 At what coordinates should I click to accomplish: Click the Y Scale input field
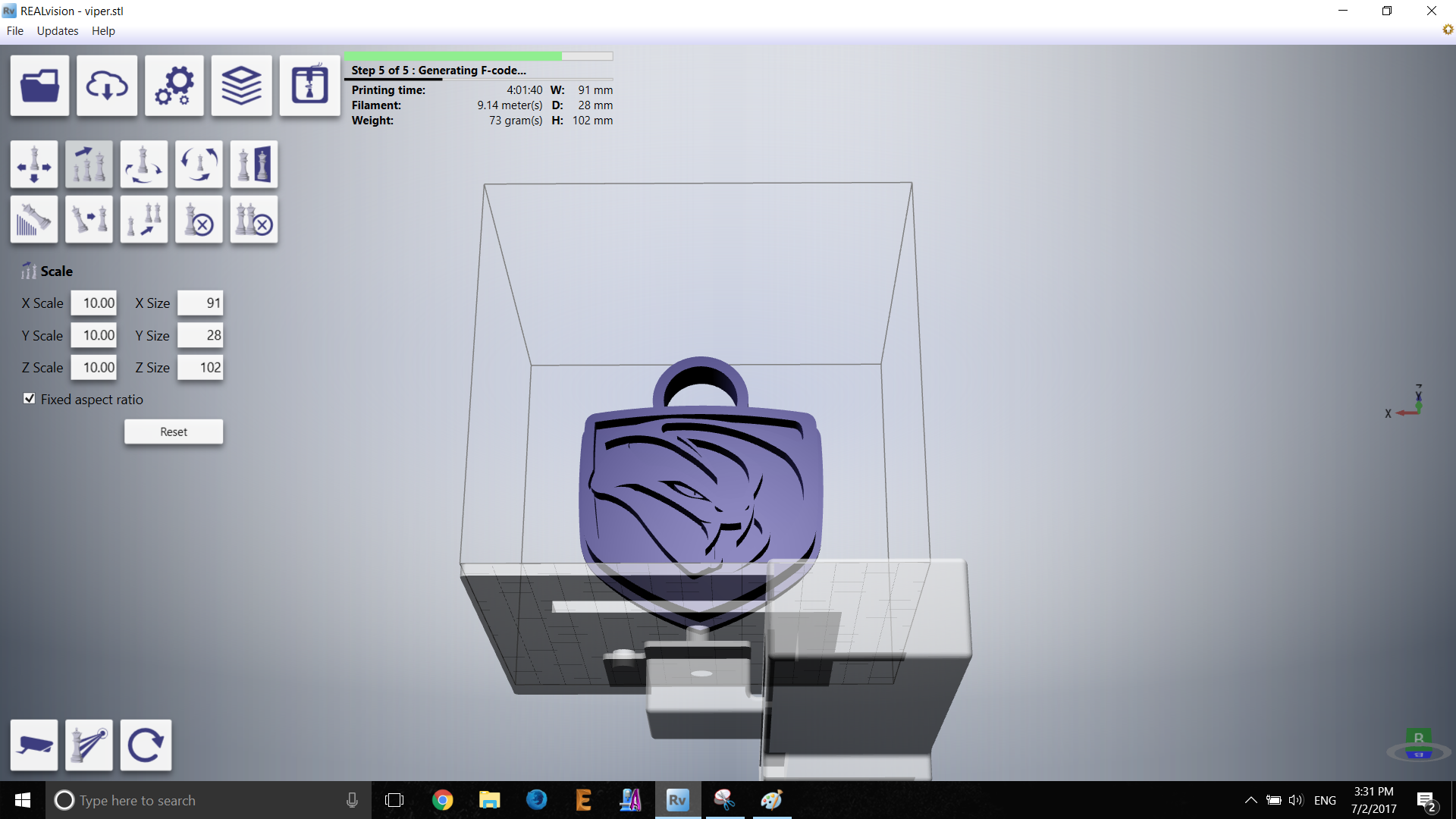point(94,335)
